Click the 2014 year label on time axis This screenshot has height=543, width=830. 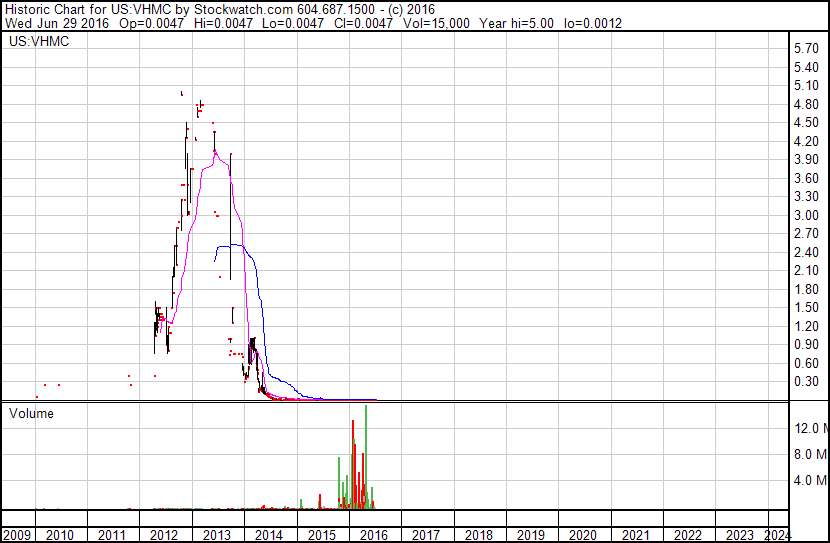click(269, 535)
